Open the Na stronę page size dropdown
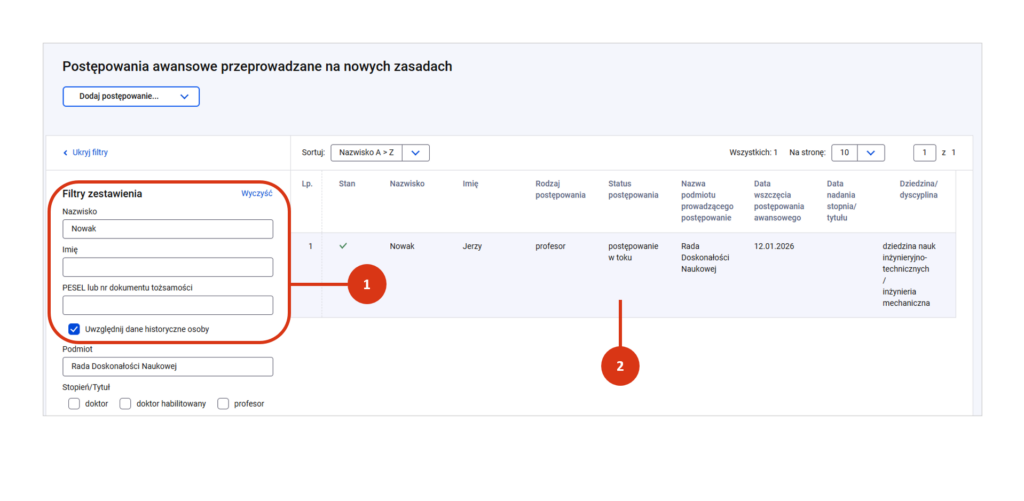 tap(858, 152)
